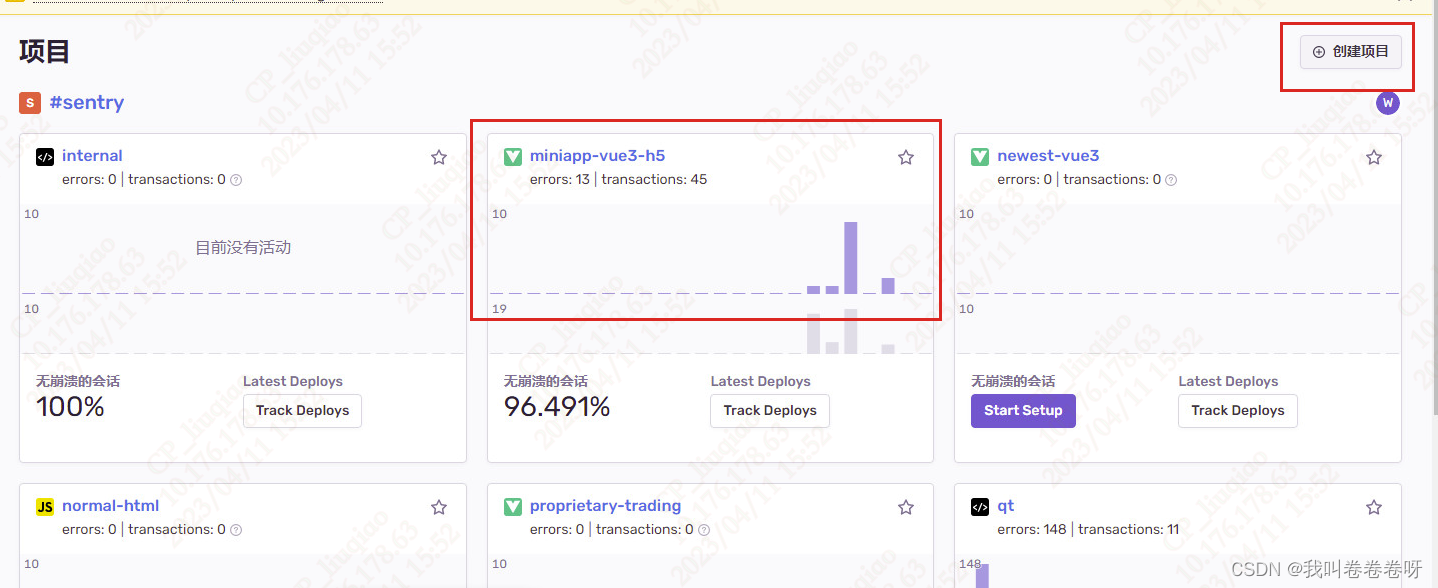The image size is (1438, 588).
Task: Star the qt project
Action: coord(1374,507)
